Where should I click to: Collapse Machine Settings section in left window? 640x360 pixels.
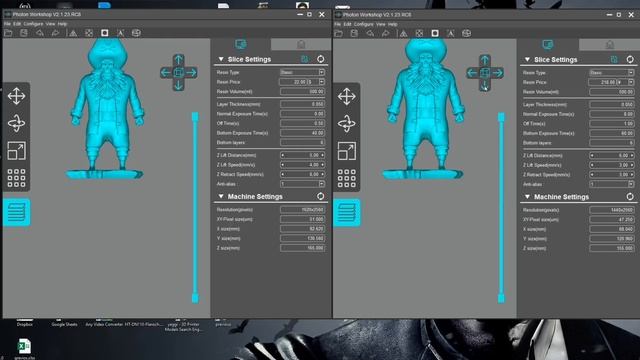click(221, 196)
